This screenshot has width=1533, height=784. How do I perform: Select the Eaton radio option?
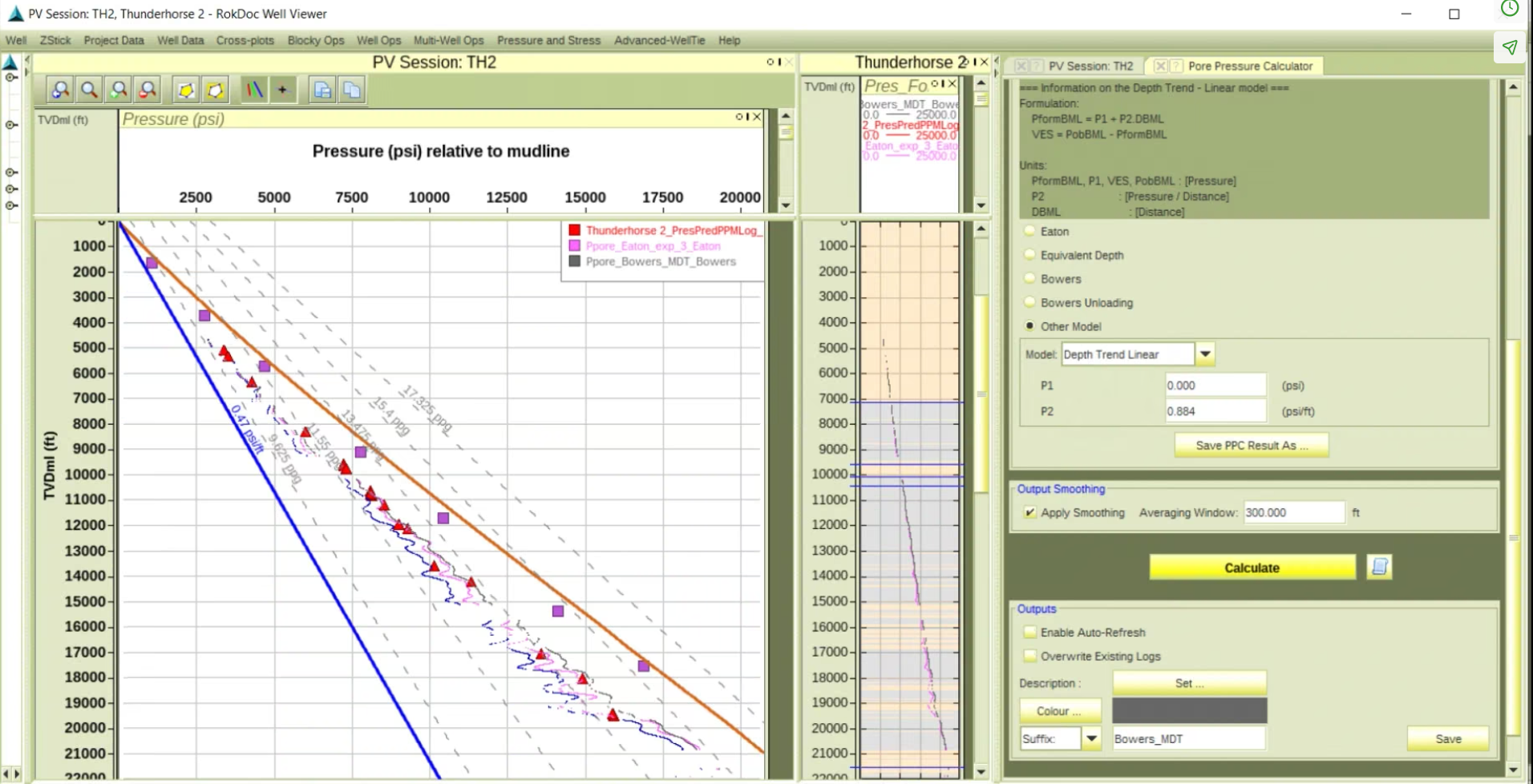(x=1029, y=231)
